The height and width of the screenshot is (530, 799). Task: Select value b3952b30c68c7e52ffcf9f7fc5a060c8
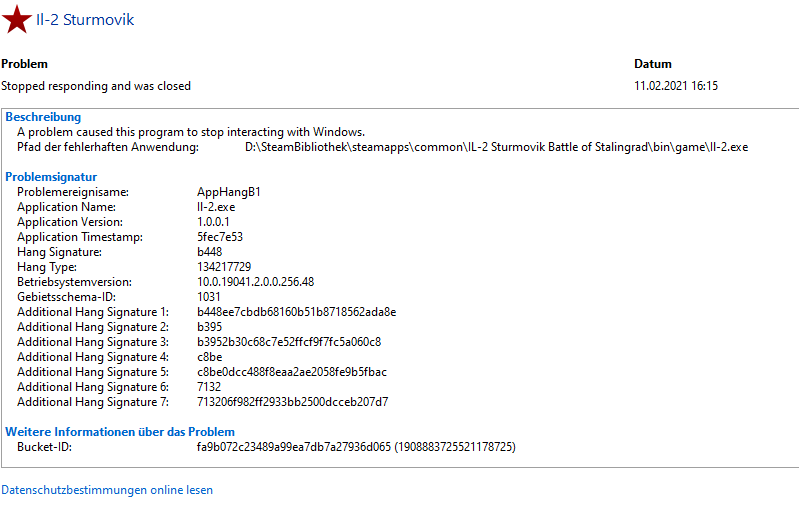[x=289, y=342]
